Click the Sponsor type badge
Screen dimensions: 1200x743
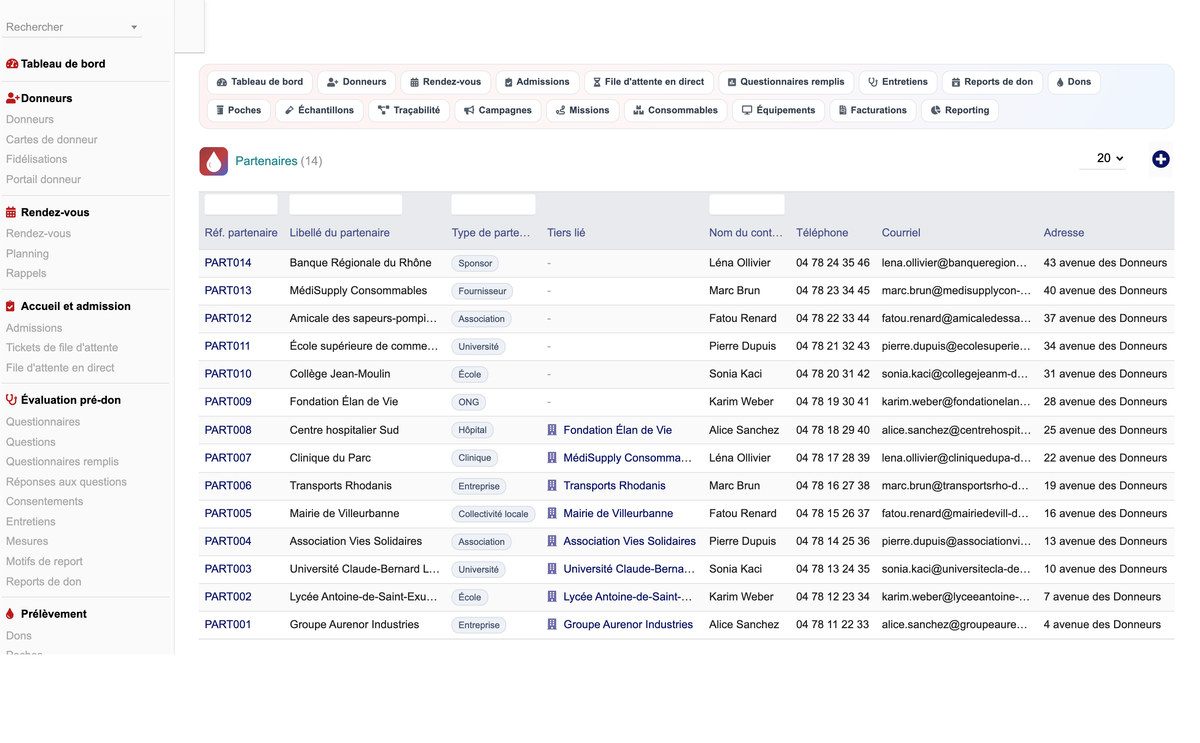[475, 263]
